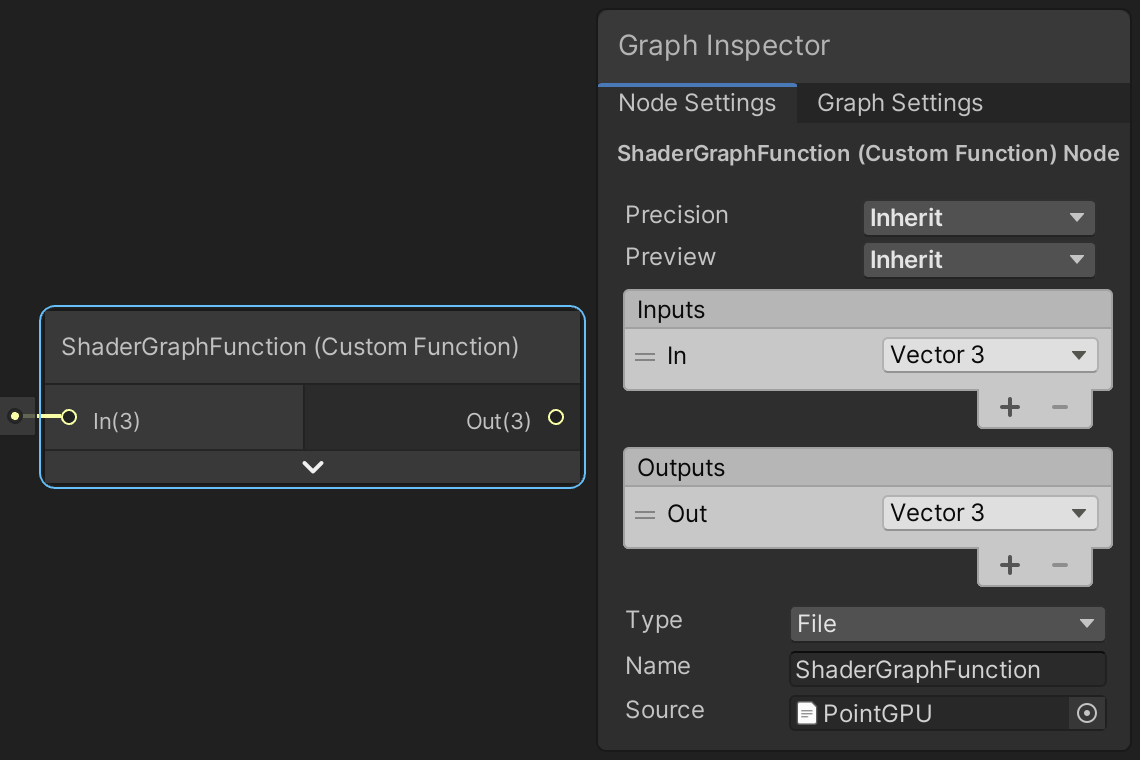Viewport: 1140px width, 760px height.
Task: Click the Name field ShaderGraphFunction
Action: 946,669
